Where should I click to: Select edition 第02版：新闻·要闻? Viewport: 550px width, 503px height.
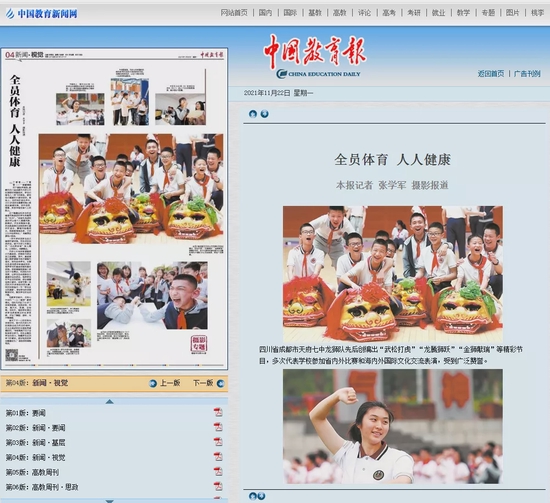point(35,428)
